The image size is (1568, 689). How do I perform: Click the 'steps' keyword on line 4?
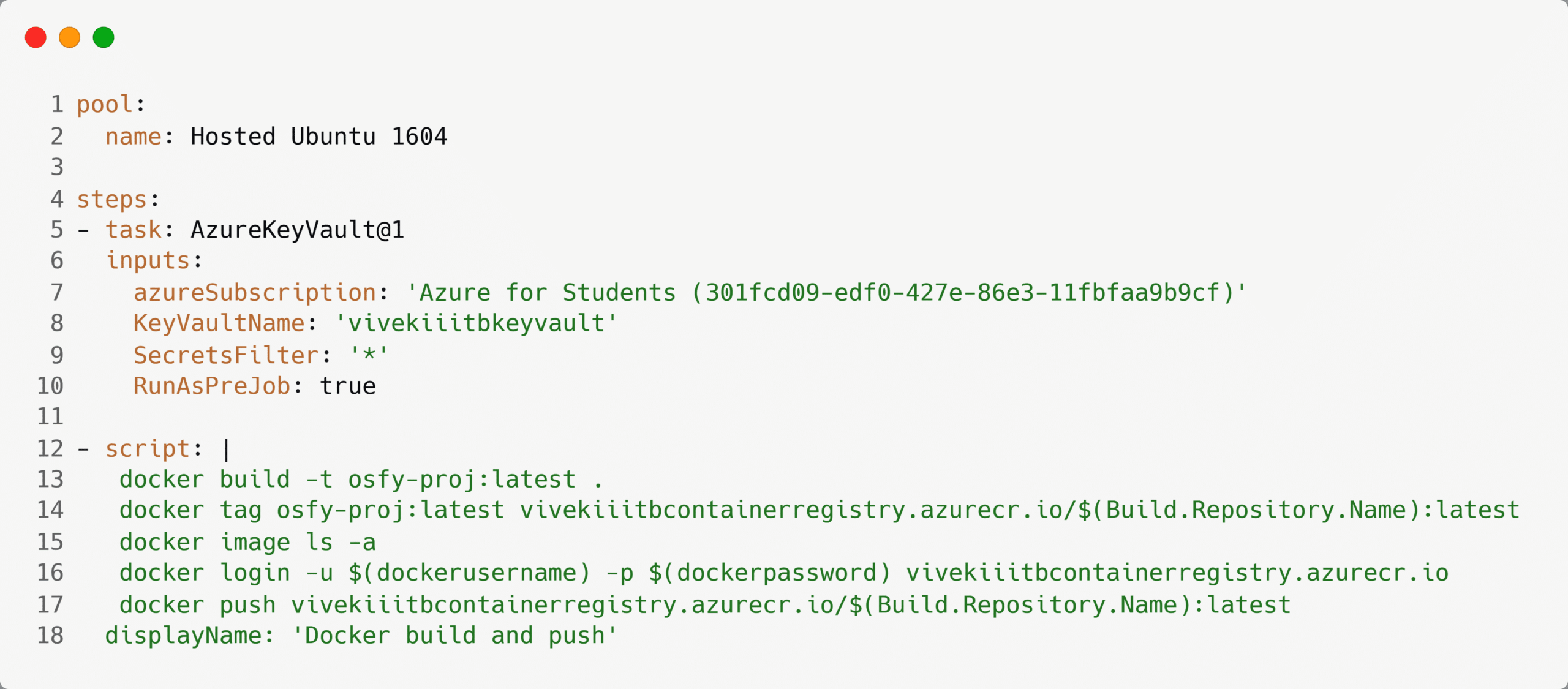[111, 199]
